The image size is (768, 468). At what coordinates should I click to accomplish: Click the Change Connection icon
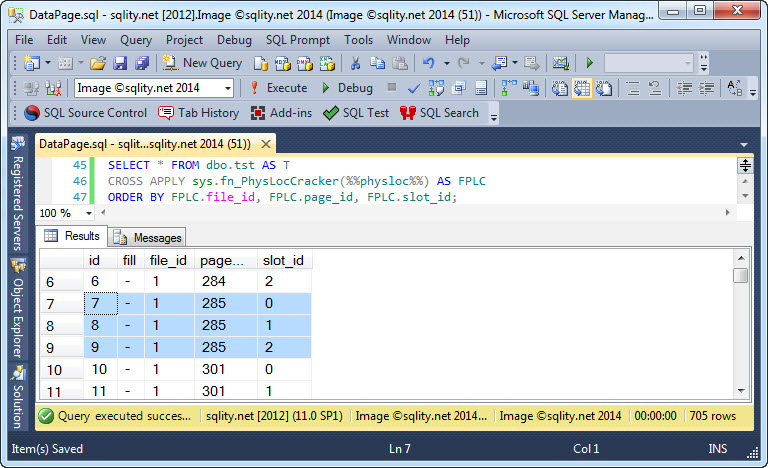click(x=53, y=89)
